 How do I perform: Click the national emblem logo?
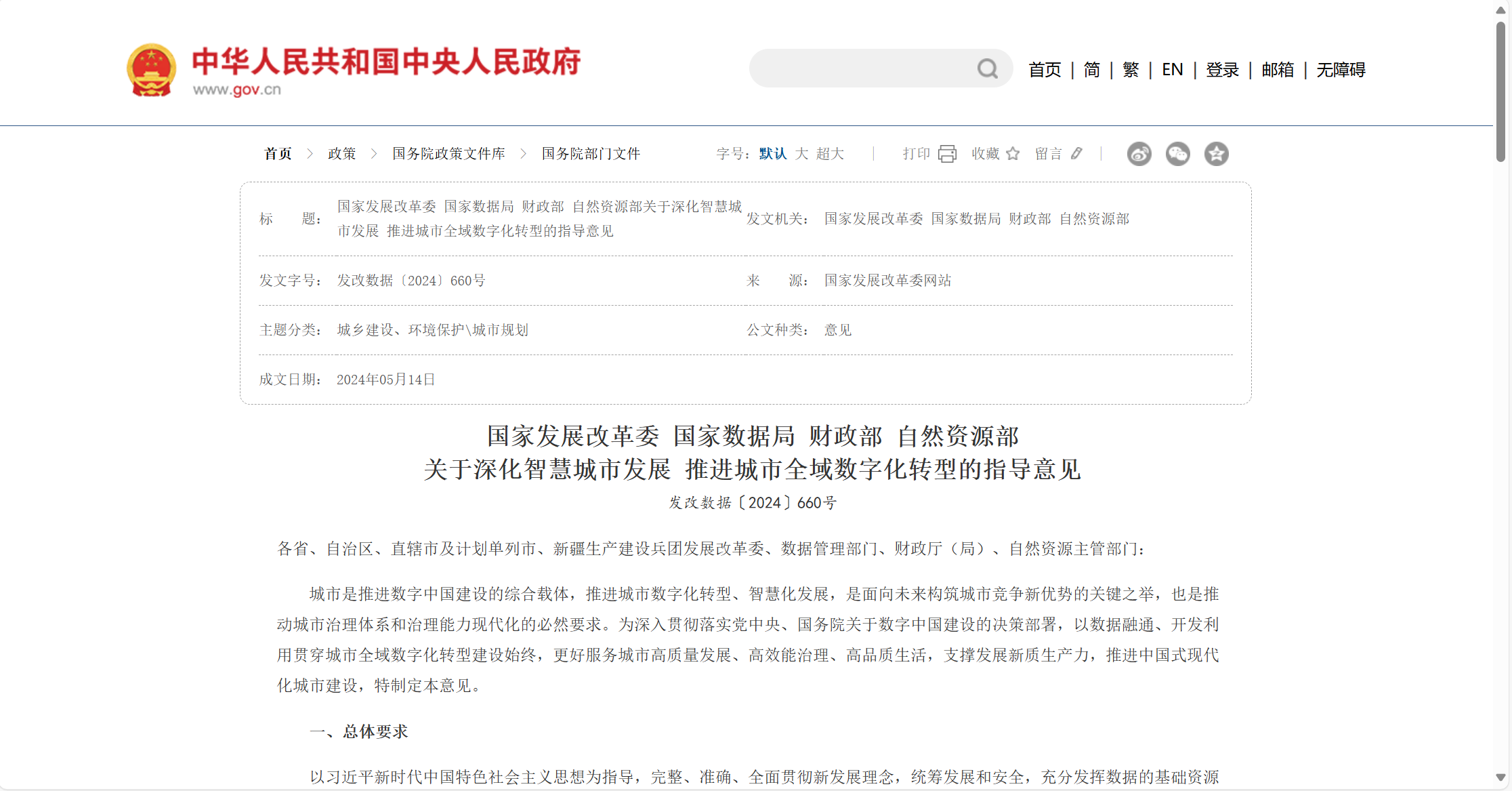point(151,70)
